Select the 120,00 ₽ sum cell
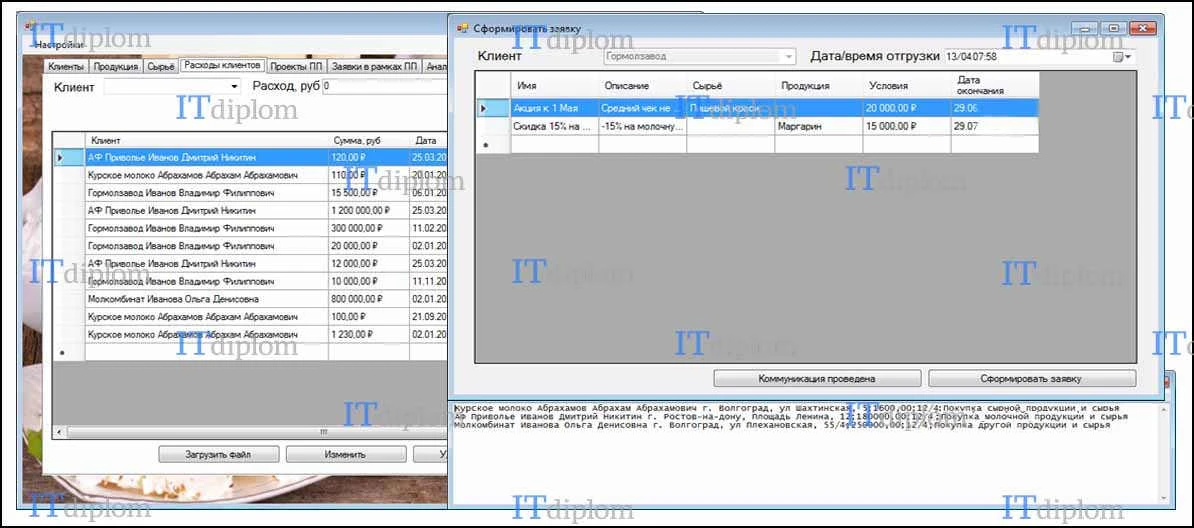The height and width of the screenshot is (528, 1194). click(369, 157)
